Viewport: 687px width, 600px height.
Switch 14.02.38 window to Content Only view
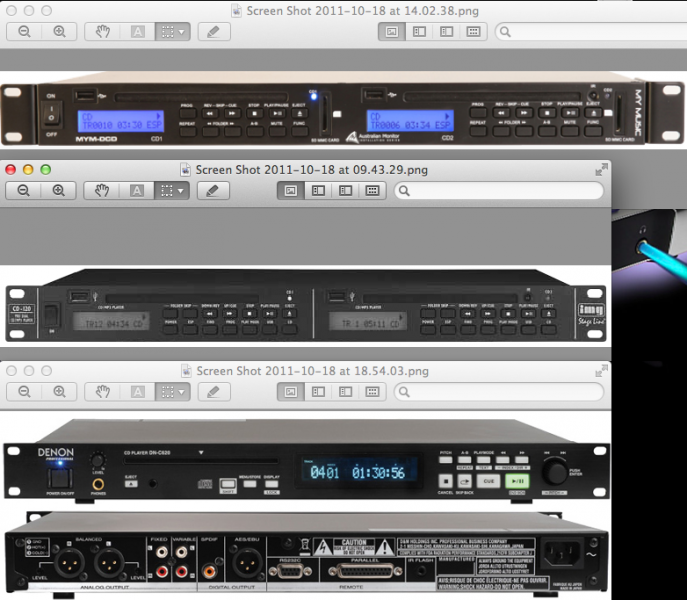pyautogui.click(x=392, y=32)
